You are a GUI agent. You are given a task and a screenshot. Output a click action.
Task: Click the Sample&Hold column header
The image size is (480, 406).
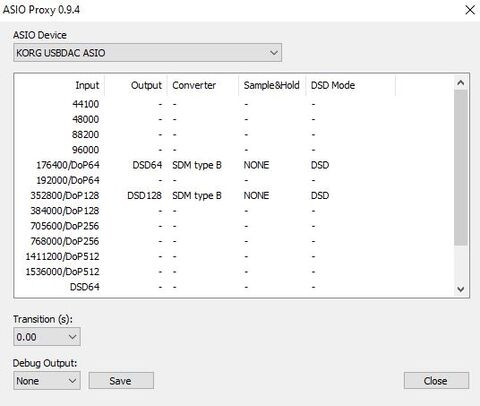(x=272, y=85)
